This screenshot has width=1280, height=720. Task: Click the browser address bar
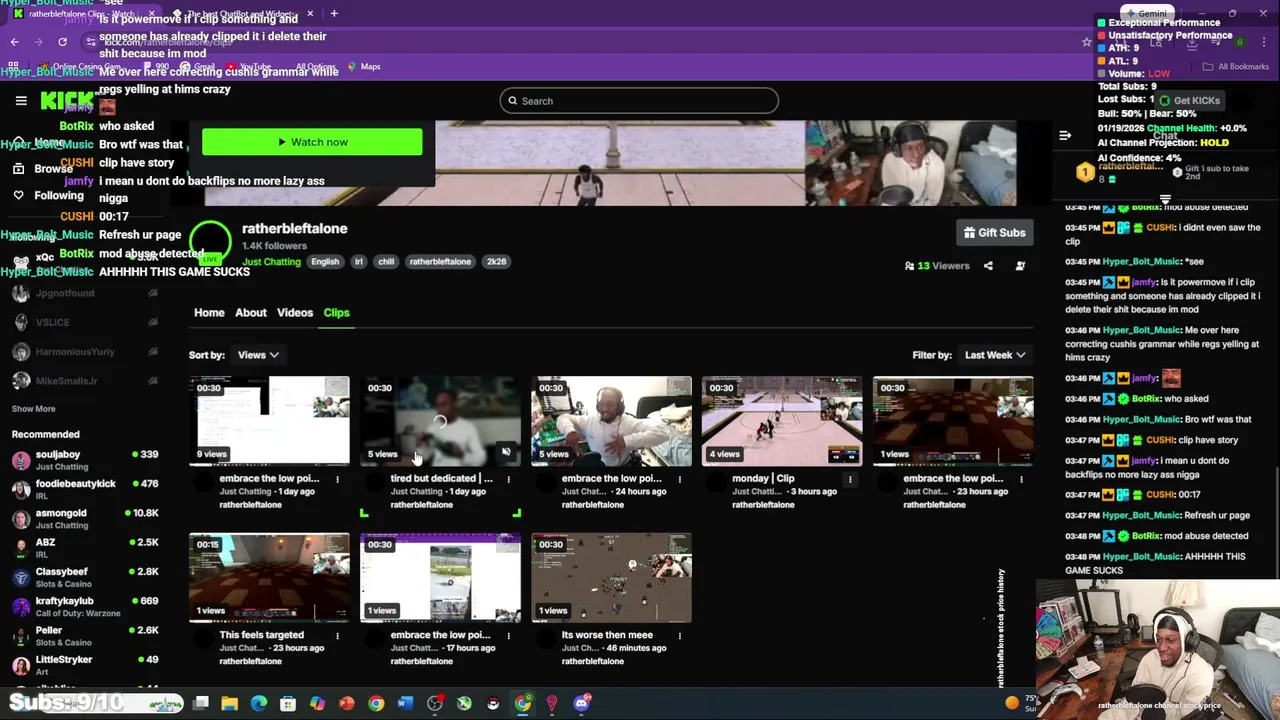[580, 42]
